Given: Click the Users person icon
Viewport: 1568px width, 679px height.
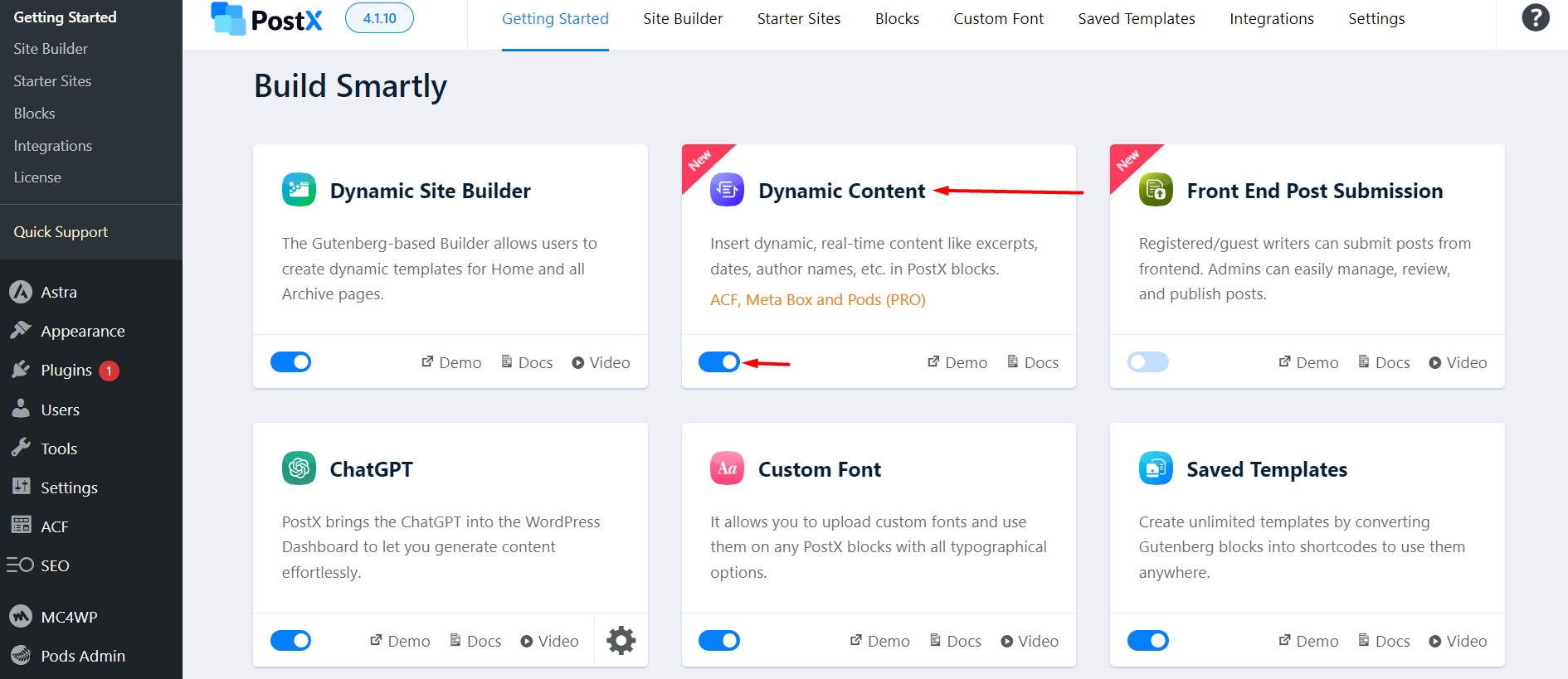Looking at the screenshot, I should (21, 409).
